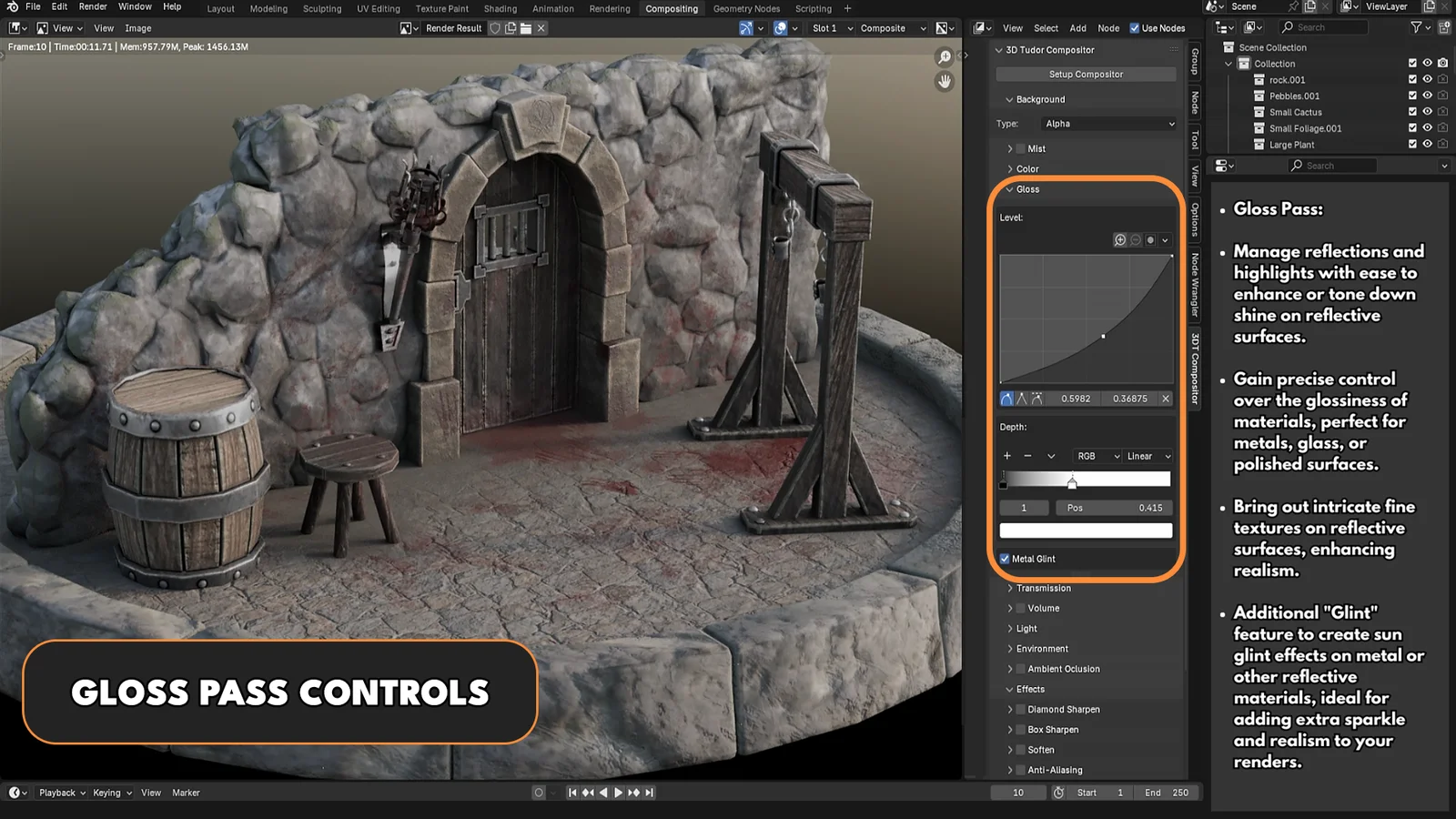Zoom in on the gloss curve view

point(1119,239)
